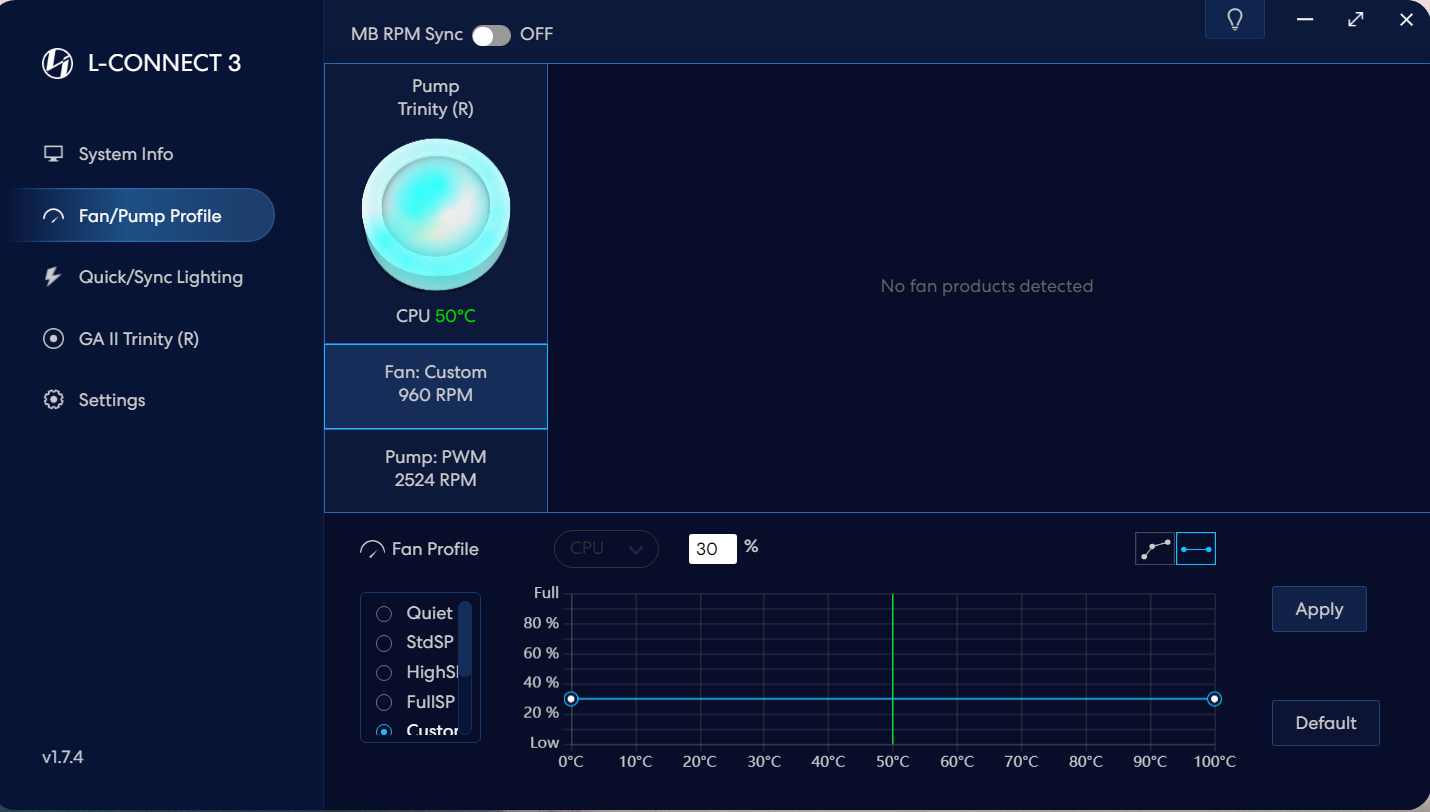
Task: Select the Pump: PWM 2524 RPM tab
Action: (x=436, y=470)
